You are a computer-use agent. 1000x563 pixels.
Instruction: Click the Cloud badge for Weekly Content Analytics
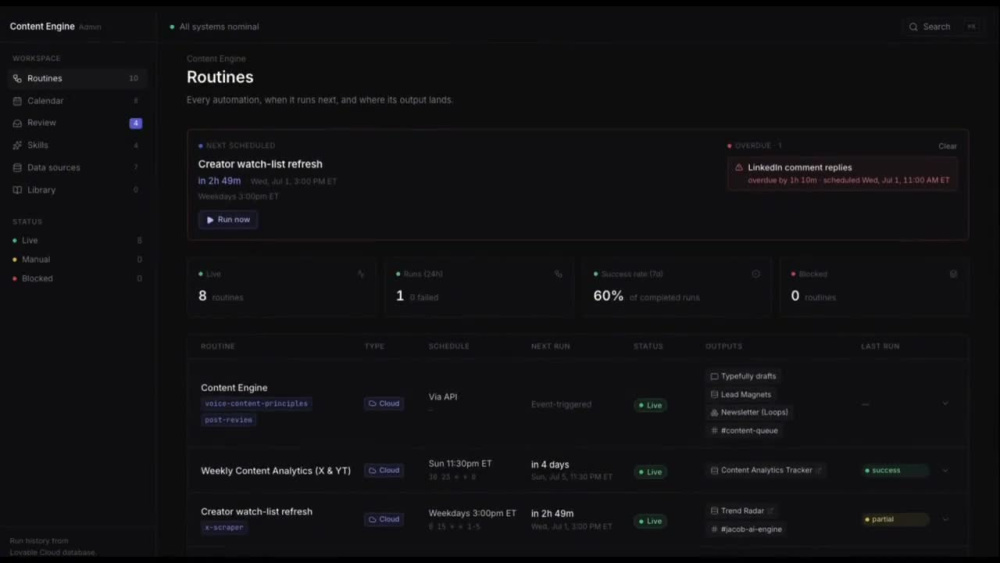[384, 471]
